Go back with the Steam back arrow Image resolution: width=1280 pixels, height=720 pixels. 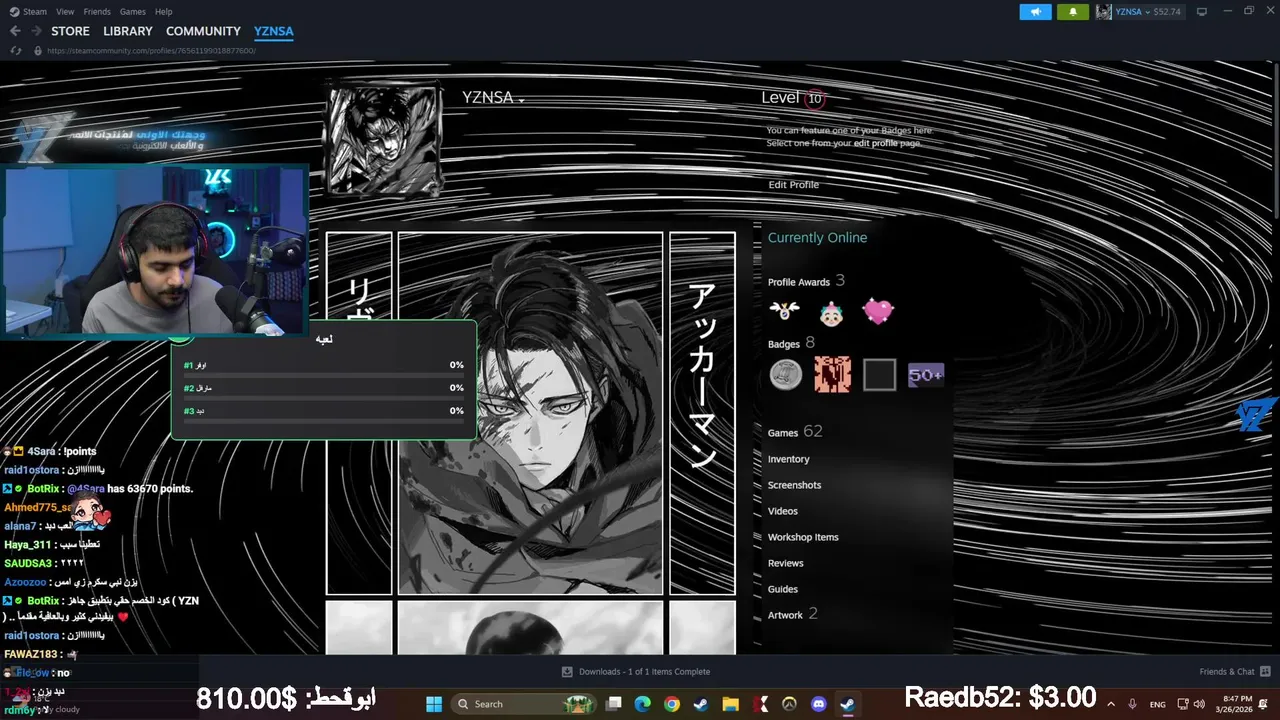click(x=15, y=31)
